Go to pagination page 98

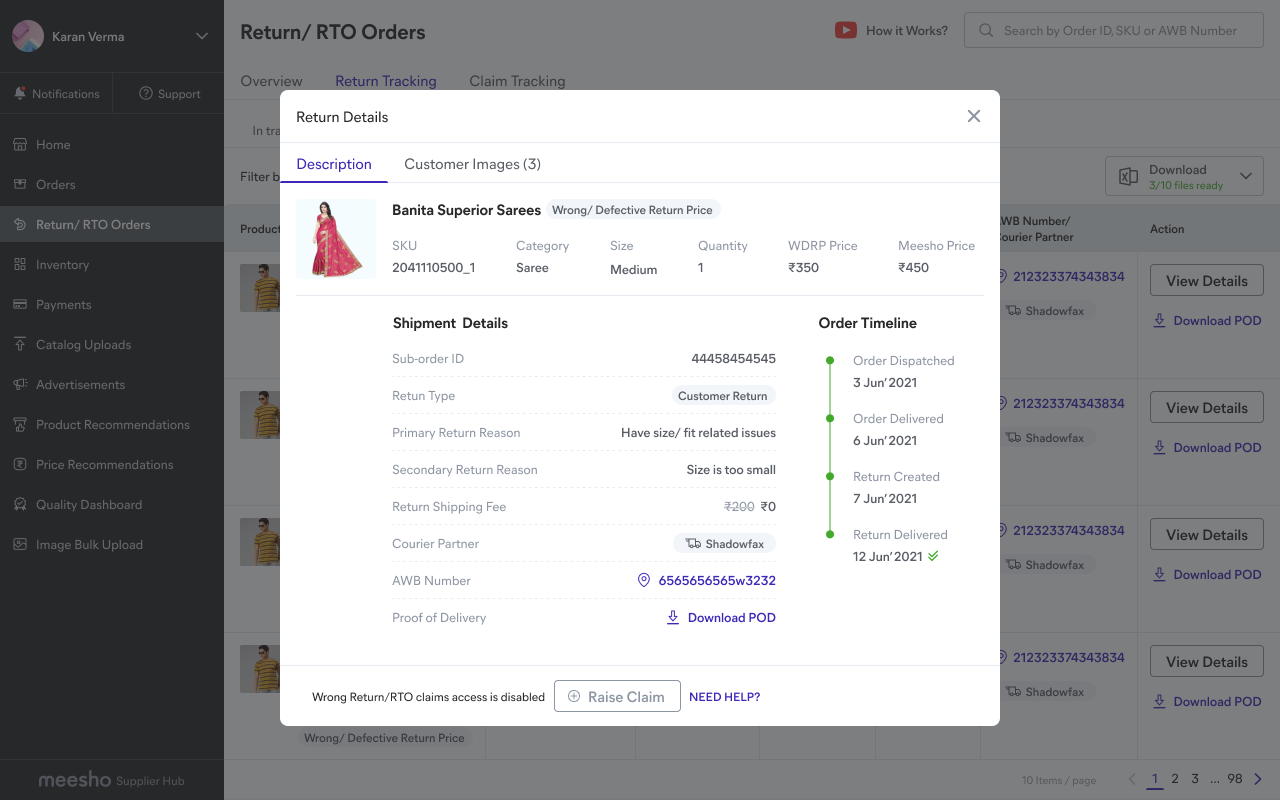pyautogui.click(x=1235, y=779)
